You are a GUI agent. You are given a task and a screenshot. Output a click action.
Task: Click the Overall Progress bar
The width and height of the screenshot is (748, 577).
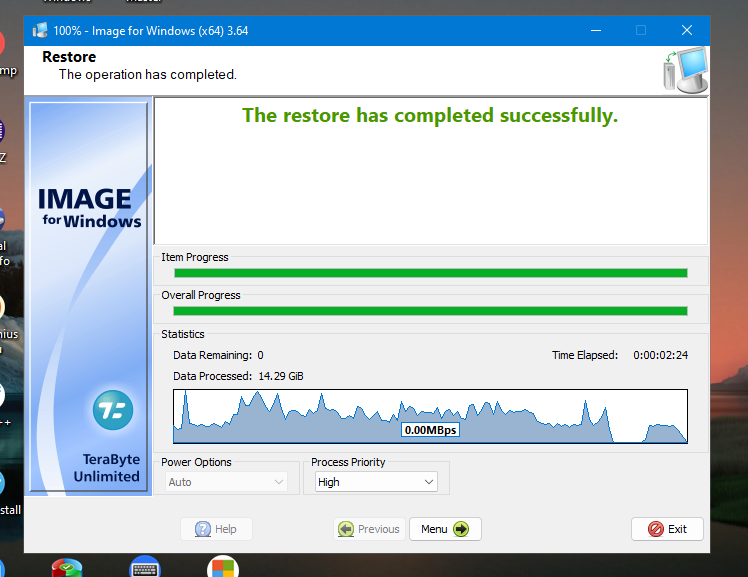pyautogui.click(x=431, y=311)
